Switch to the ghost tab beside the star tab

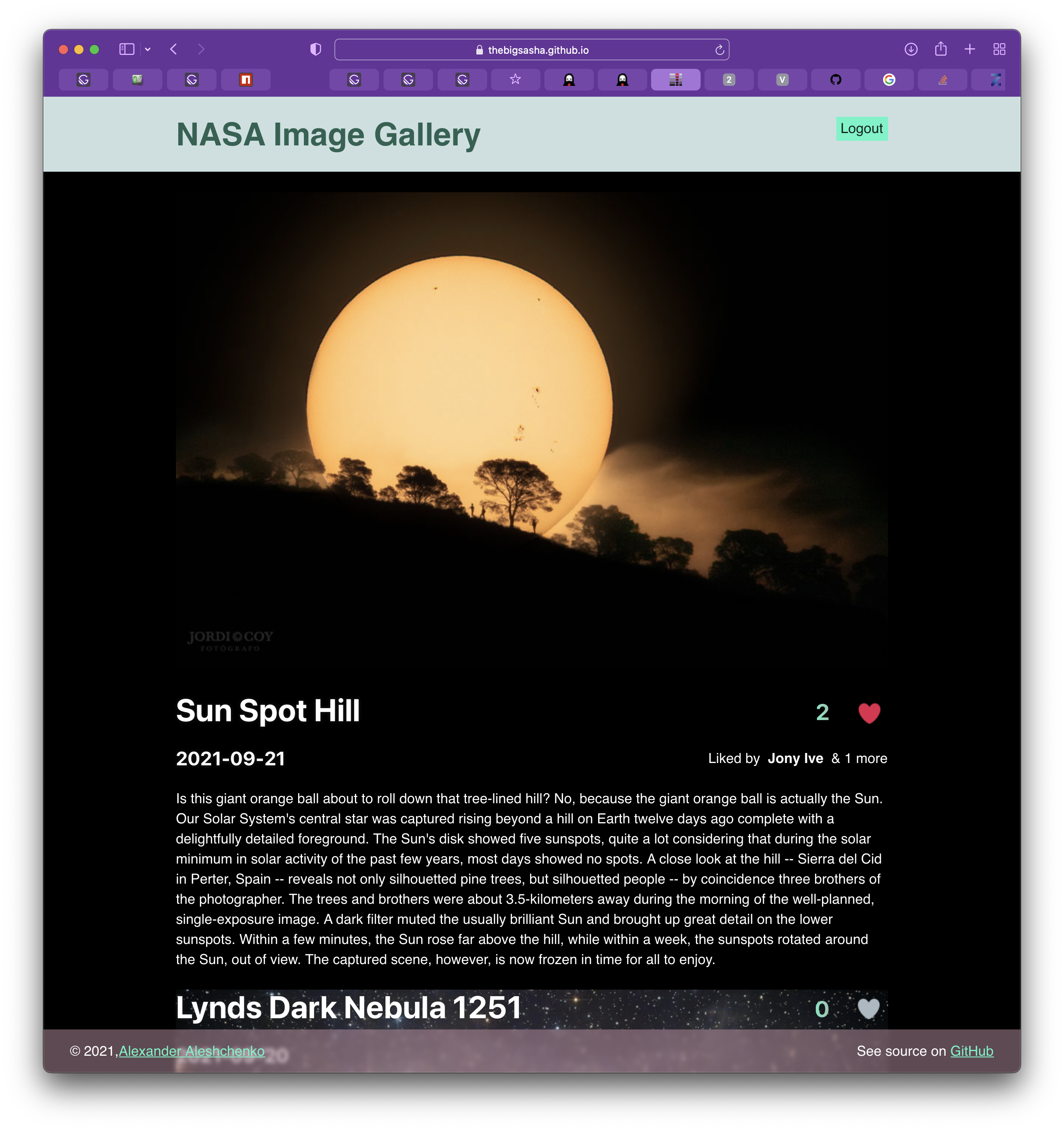[568, 80]
